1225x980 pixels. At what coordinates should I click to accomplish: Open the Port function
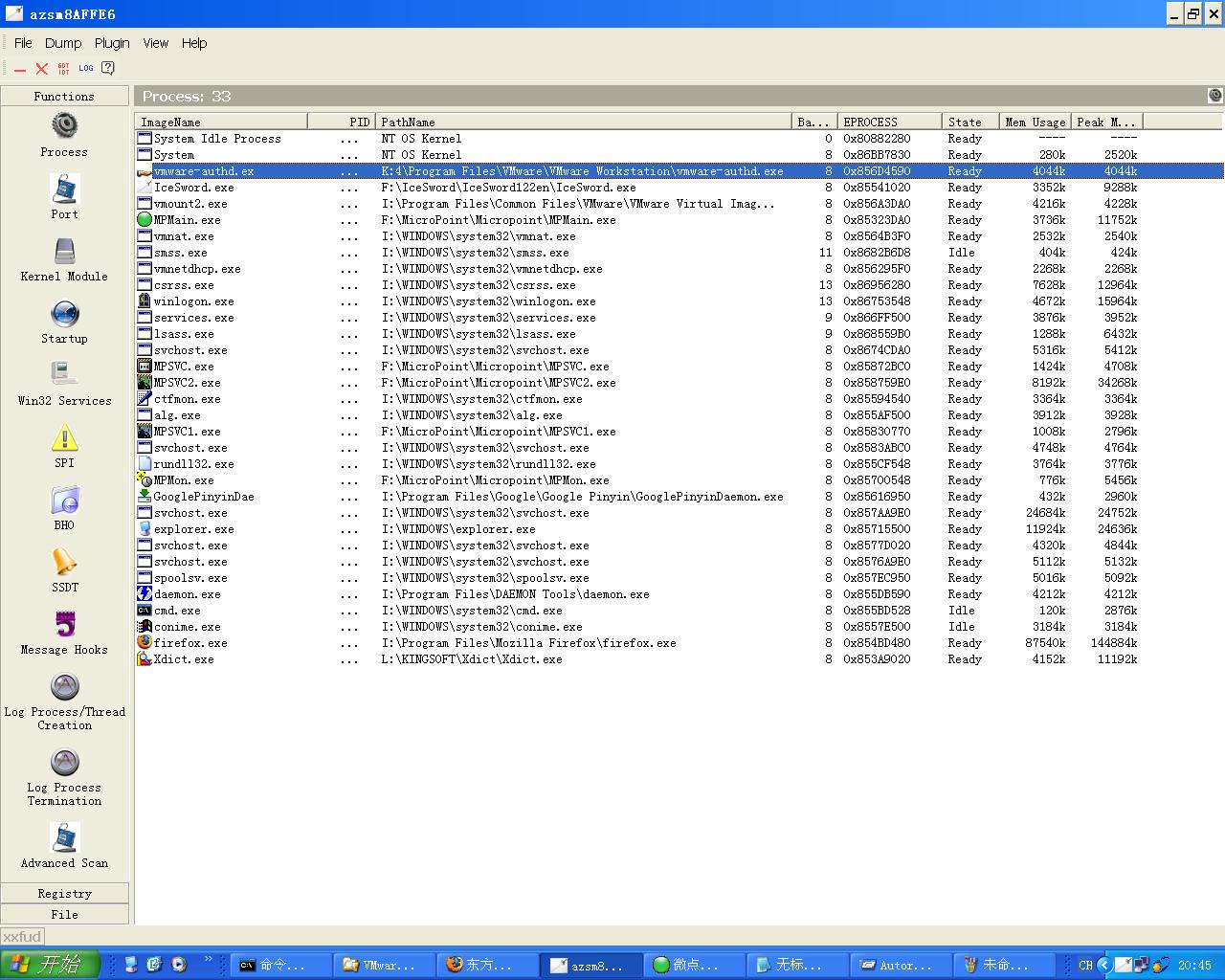64,197
